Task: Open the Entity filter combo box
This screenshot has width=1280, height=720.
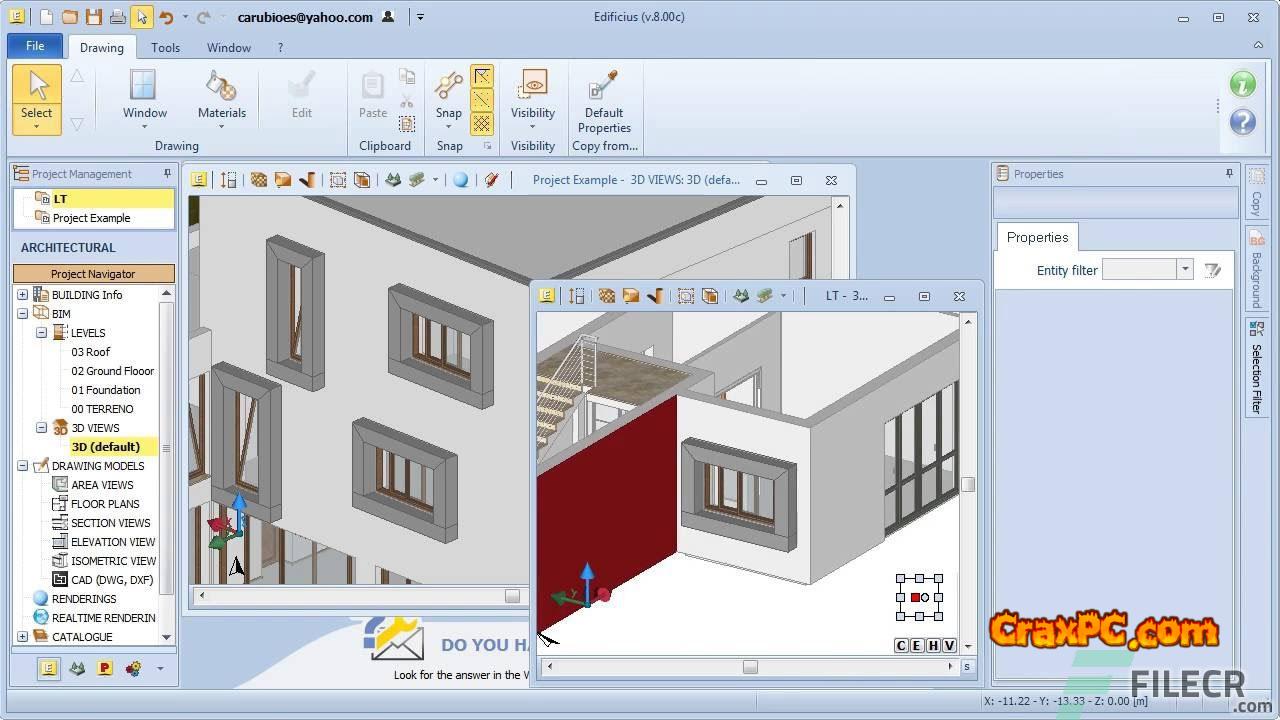Action: [x=1185, y=270]
